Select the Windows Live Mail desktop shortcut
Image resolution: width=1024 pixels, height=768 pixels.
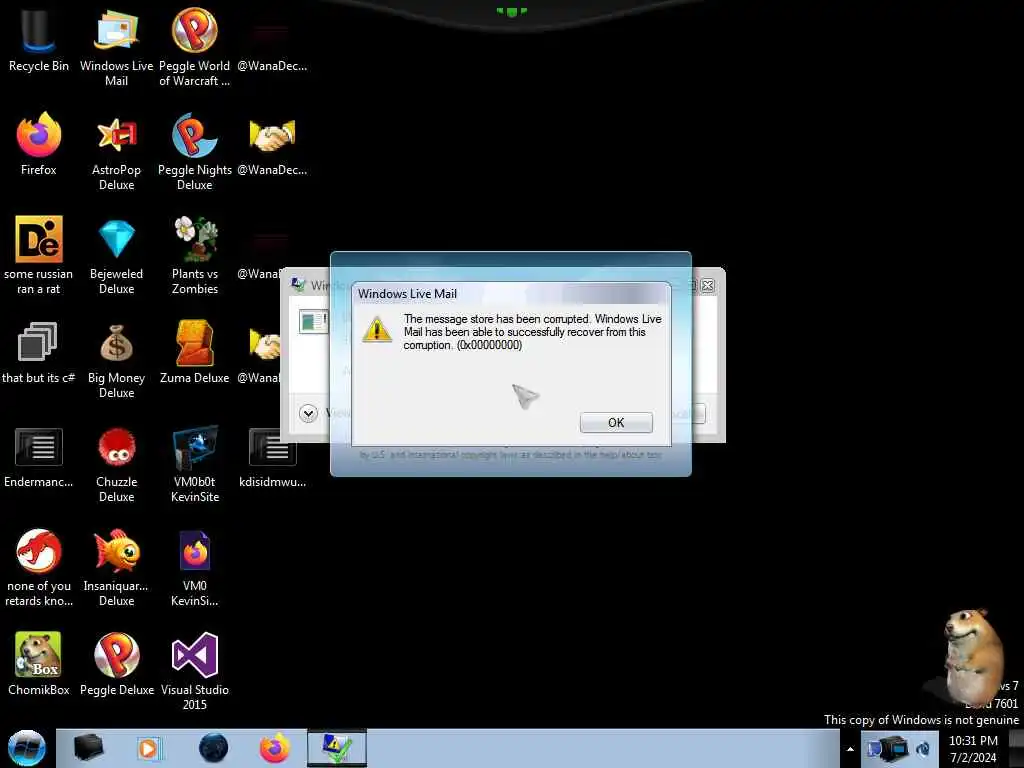[116, 47]
